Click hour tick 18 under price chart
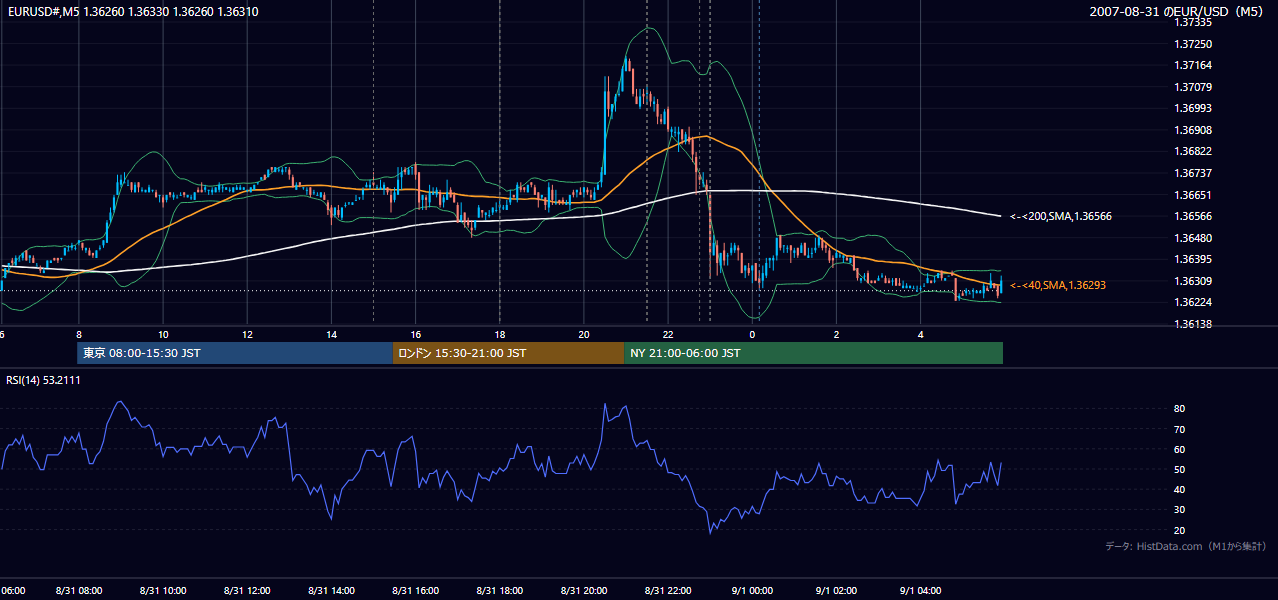 click(499, 334)
